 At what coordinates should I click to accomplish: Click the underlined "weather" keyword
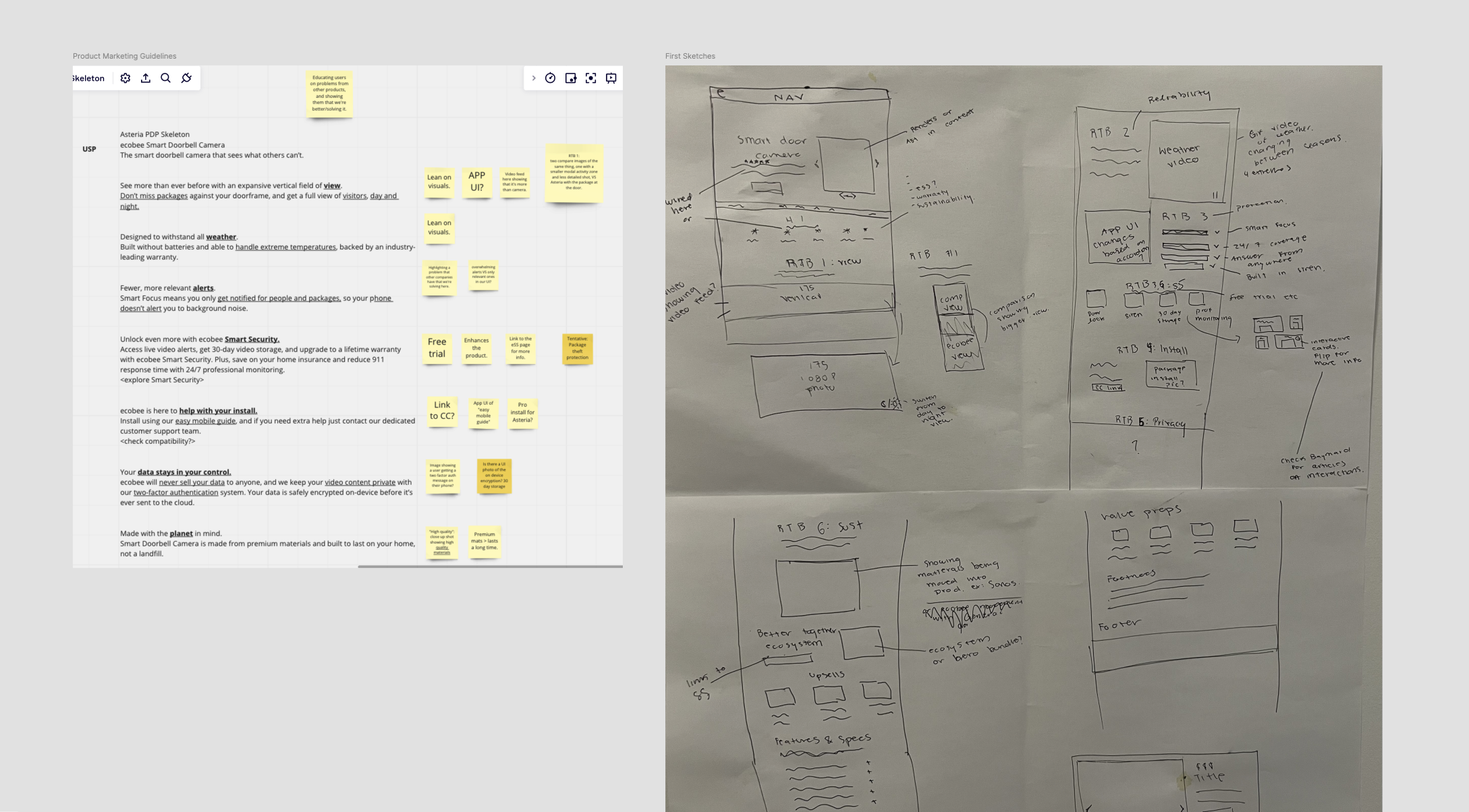tap(221, 237)
